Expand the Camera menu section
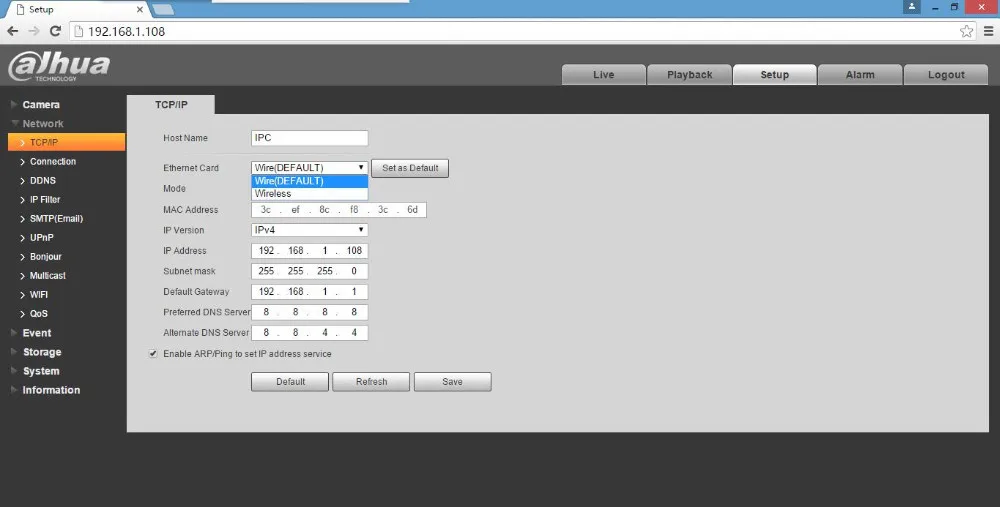The width and height of the screenshot is (1000, 507). pyautogui.click(x=41, y=105)
